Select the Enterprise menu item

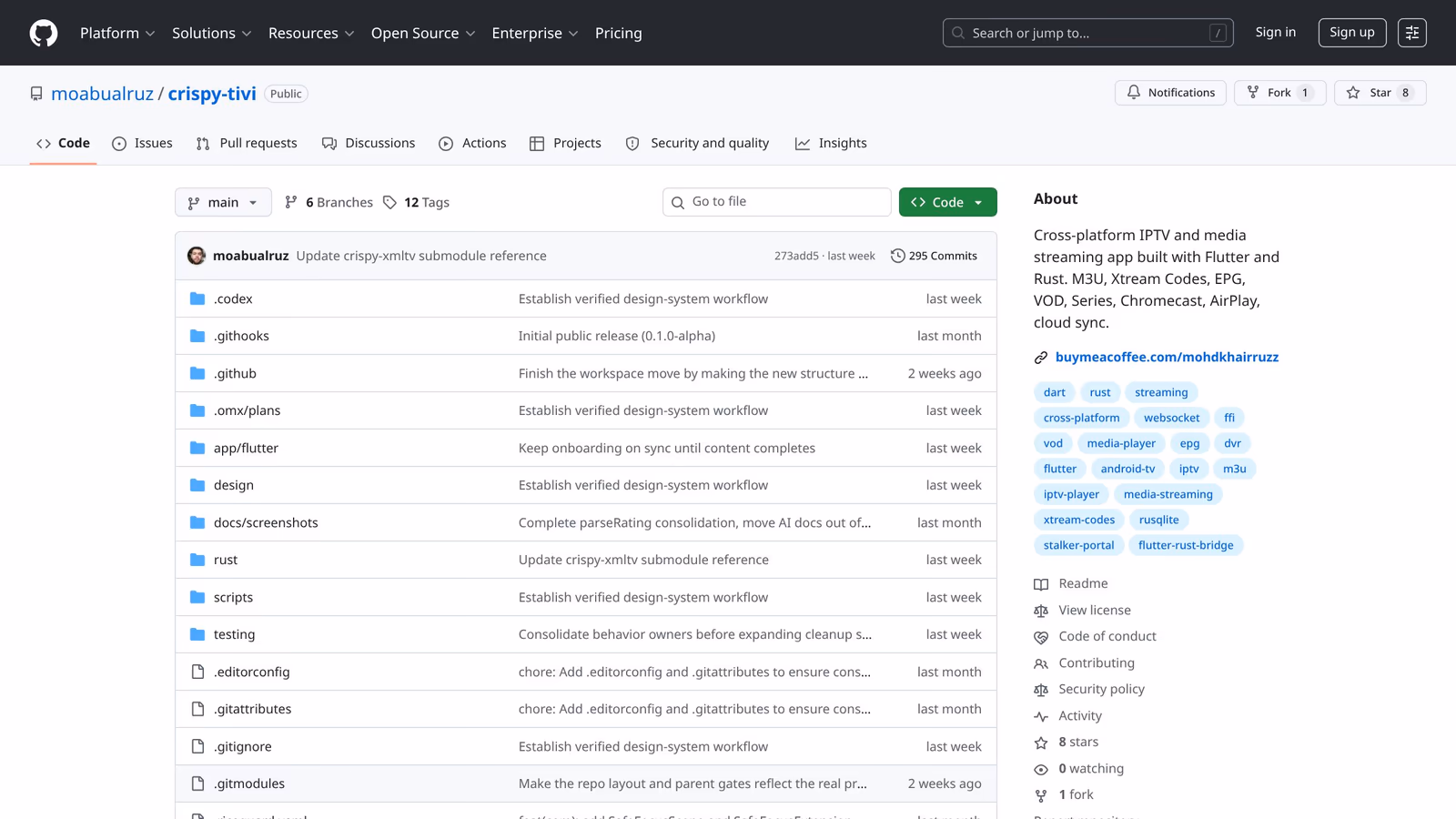click(528, 33)
